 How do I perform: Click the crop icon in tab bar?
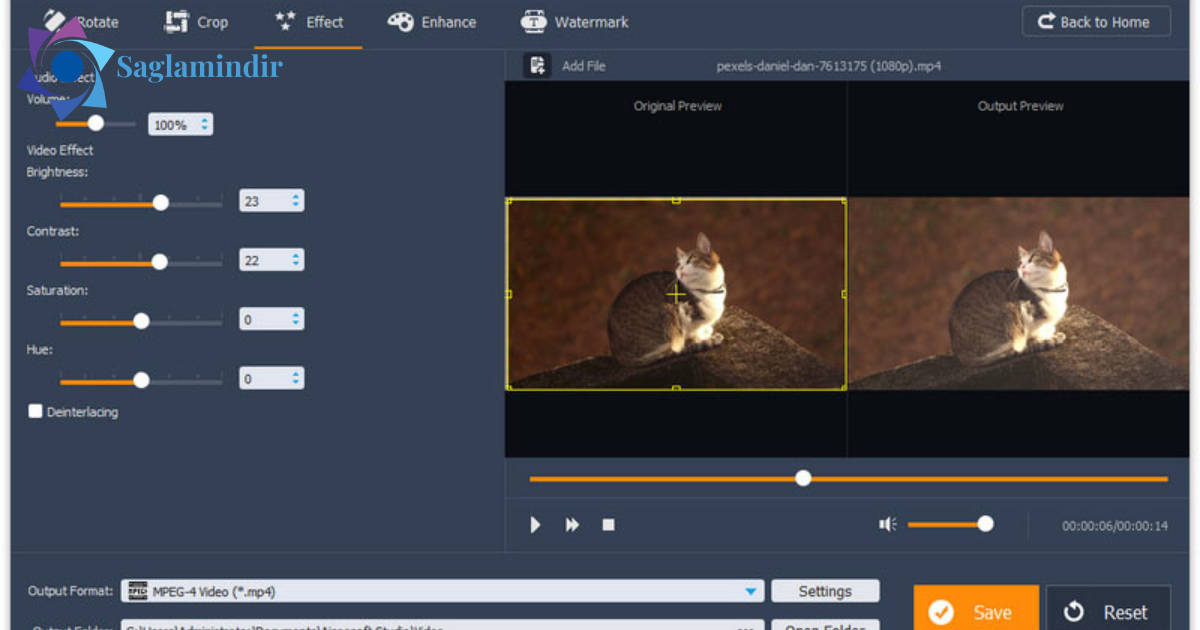[177, 22]
